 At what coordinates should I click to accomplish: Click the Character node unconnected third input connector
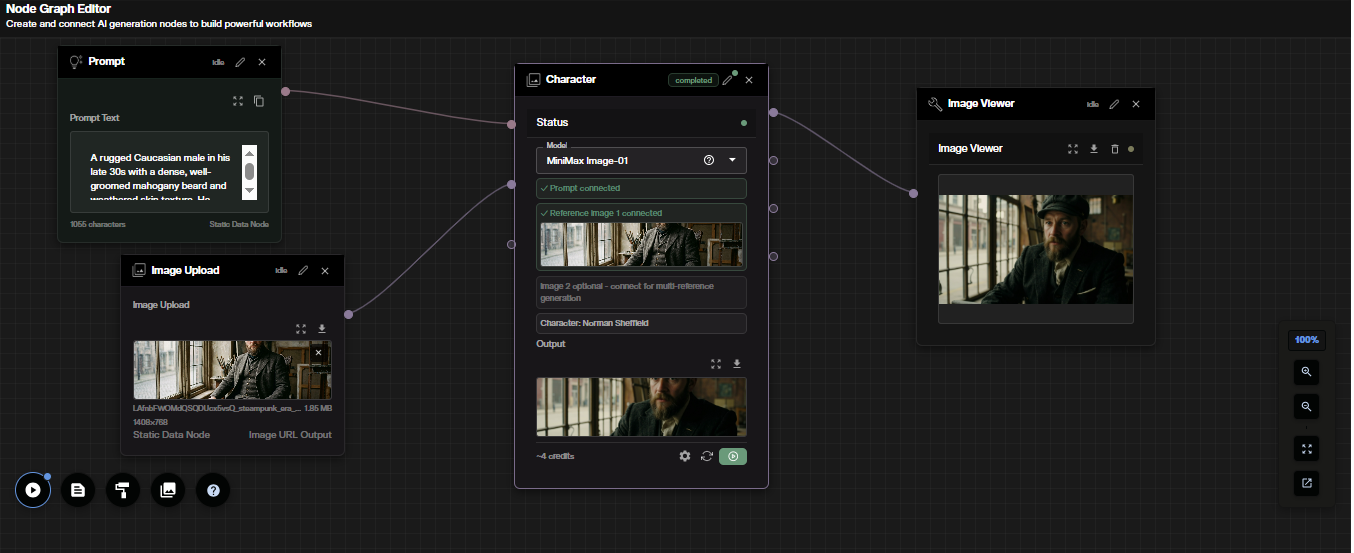tap(511, 244)
